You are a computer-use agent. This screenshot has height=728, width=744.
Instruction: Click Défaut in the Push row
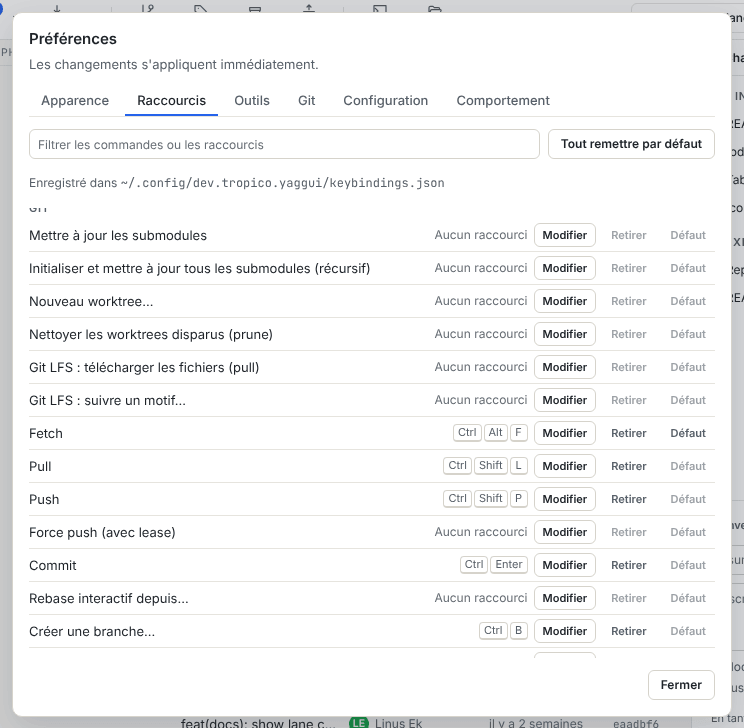[688, 499]
